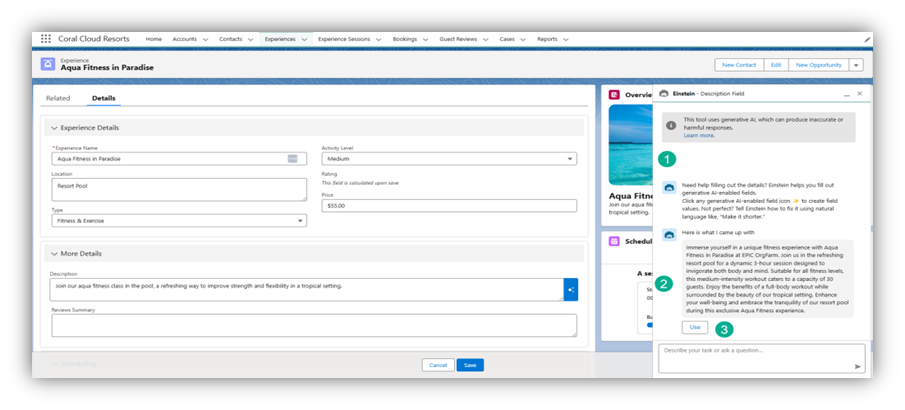The height and width of the screenshot is (410, 905).
Task: Open the Accounts tab dropdown chevron
Action: click(205, 39)
